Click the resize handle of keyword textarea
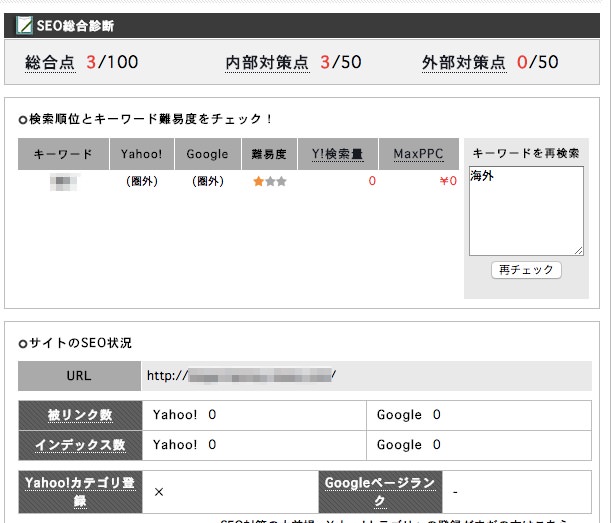Image resolution: width=612 pixels, height=523 pixels. tap(579, 251)
